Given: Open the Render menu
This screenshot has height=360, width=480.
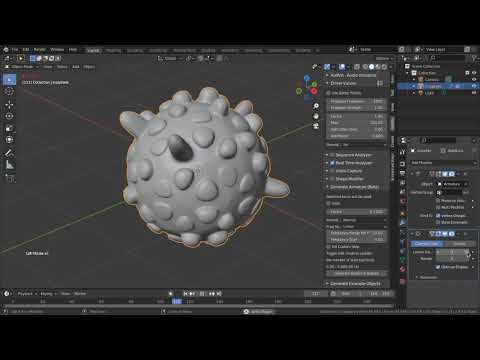Looking at the screenshot, I should point(39,50).
